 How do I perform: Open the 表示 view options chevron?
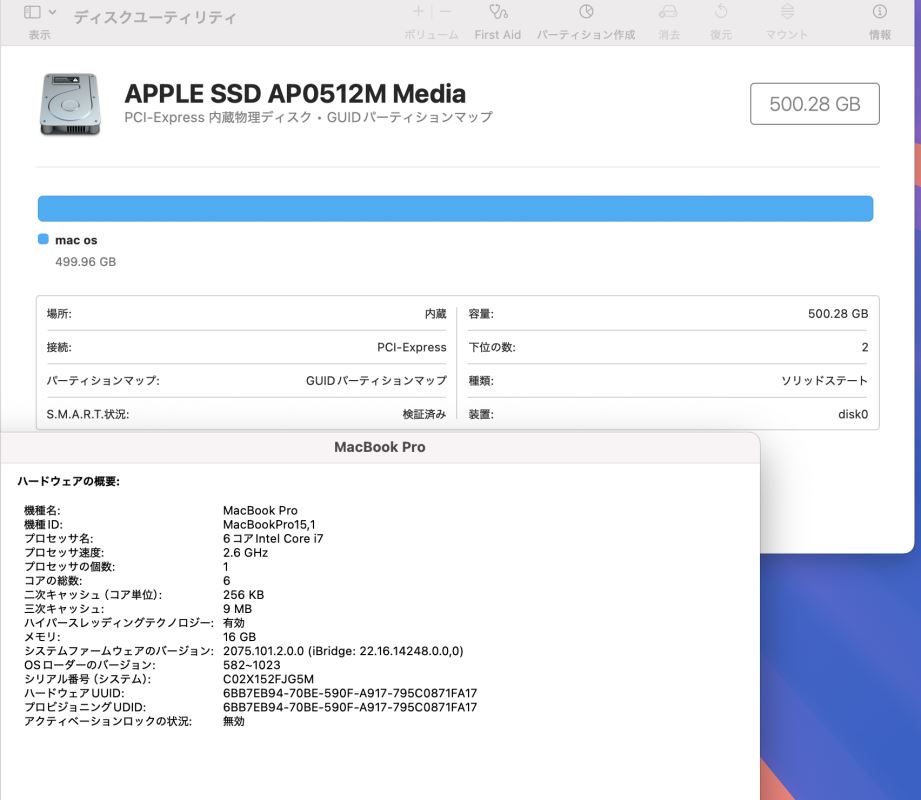pos(52,12)
